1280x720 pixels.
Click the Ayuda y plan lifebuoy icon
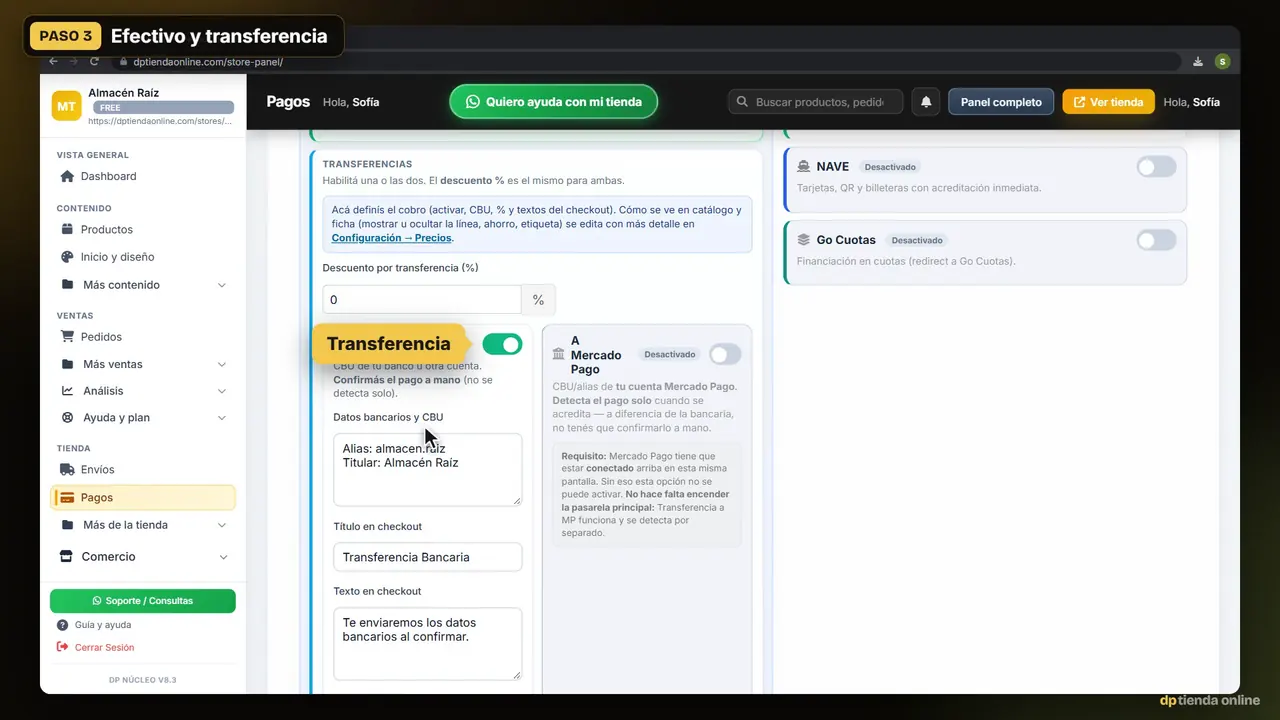tap(67, 418)
